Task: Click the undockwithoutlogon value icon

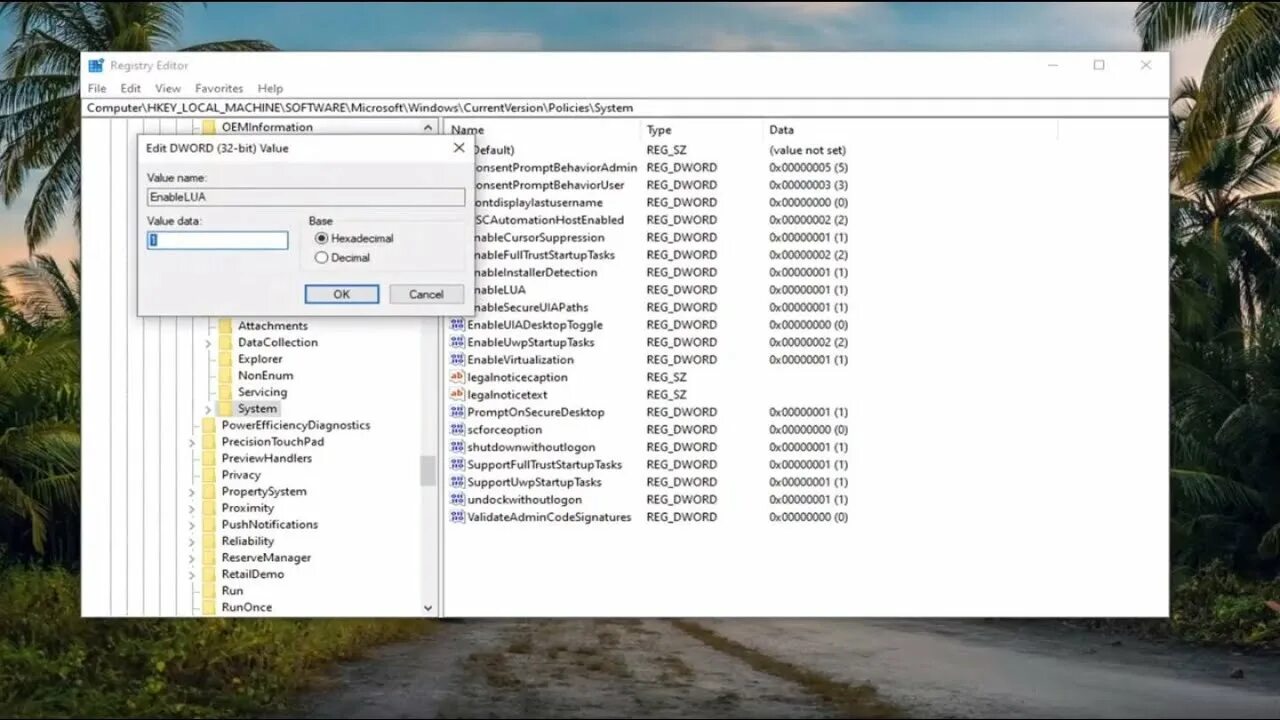Action: pos(457,500)
